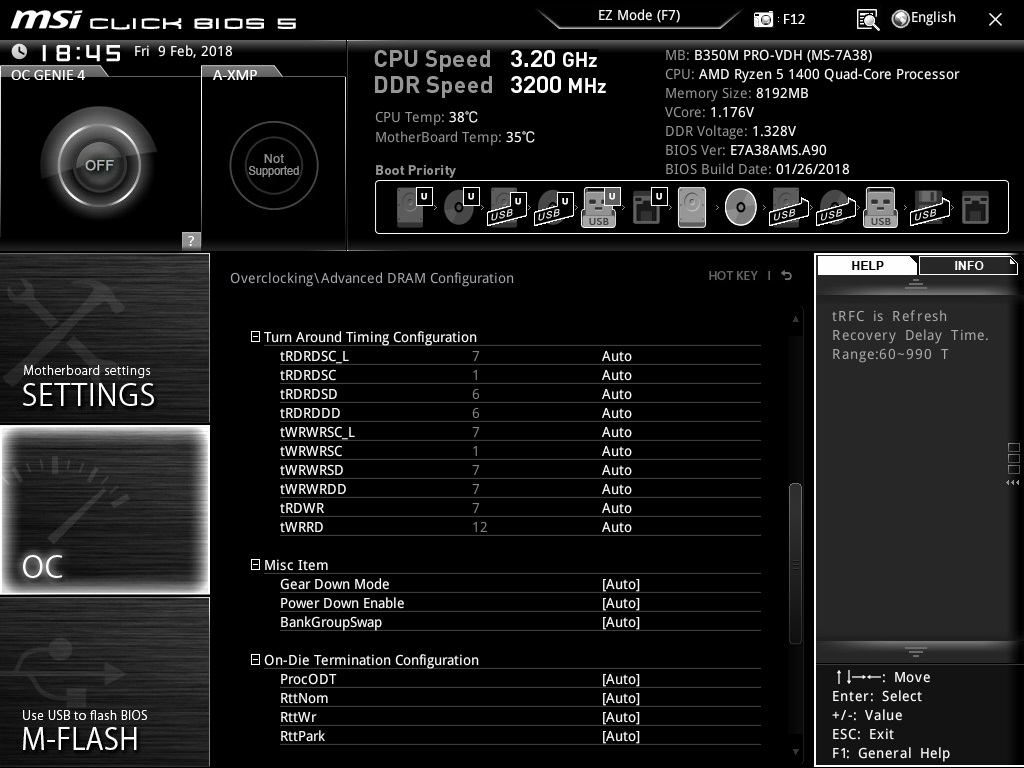Image resolution: width=1024 pixels, height=768 pixels.
Task: Click the Boot Priority label
Action: pos(415,170)
